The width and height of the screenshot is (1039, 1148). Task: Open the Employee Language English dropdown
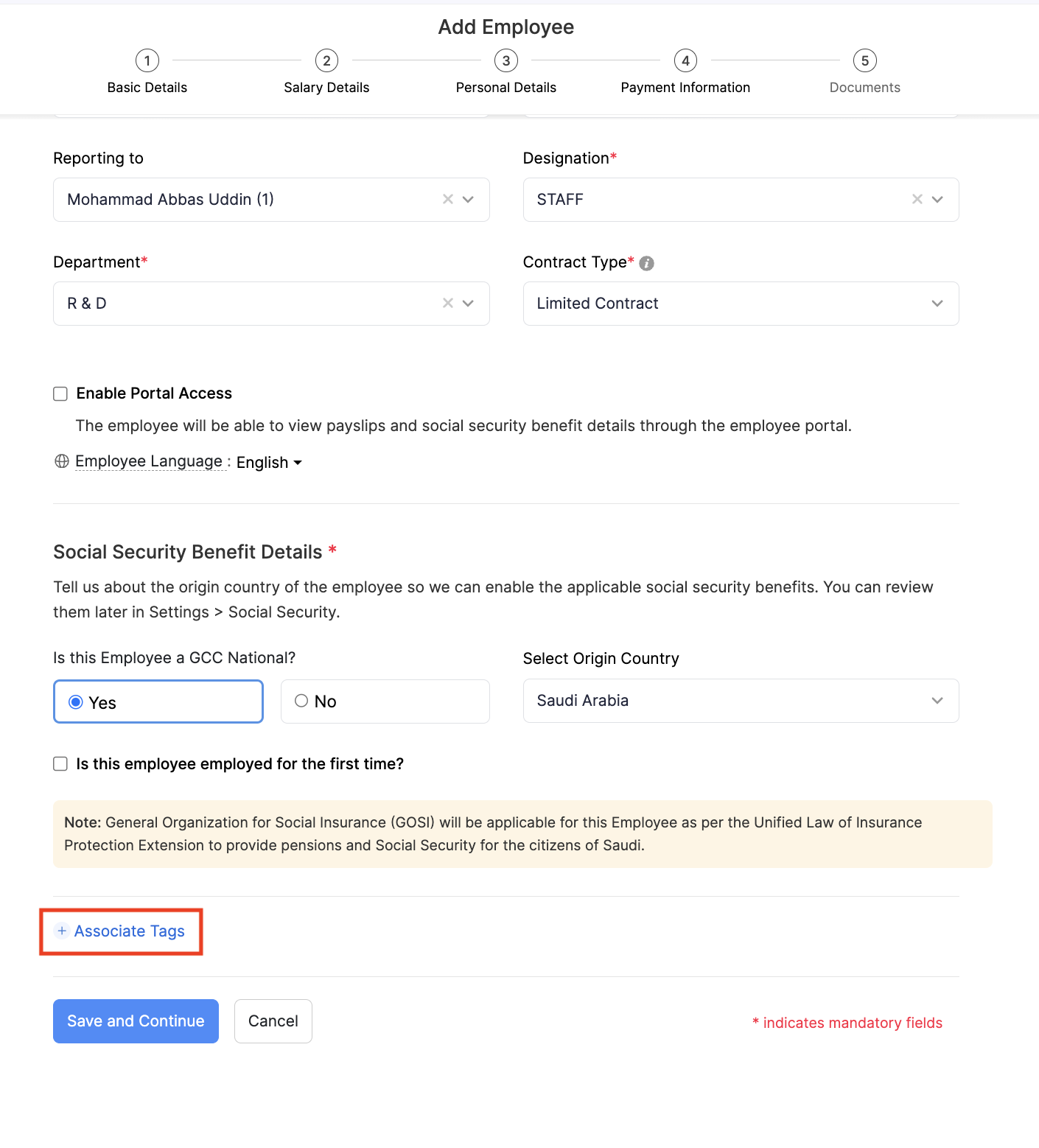point(269,463)
